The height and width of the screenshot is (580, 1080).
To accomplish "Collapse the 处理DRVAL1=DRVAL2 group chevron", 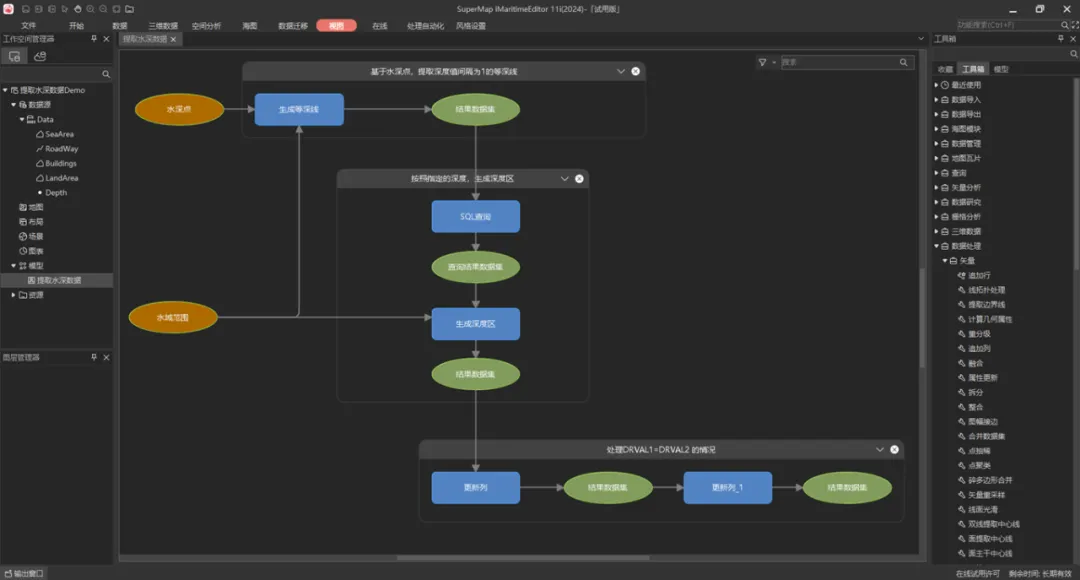I will coord(879,450).
